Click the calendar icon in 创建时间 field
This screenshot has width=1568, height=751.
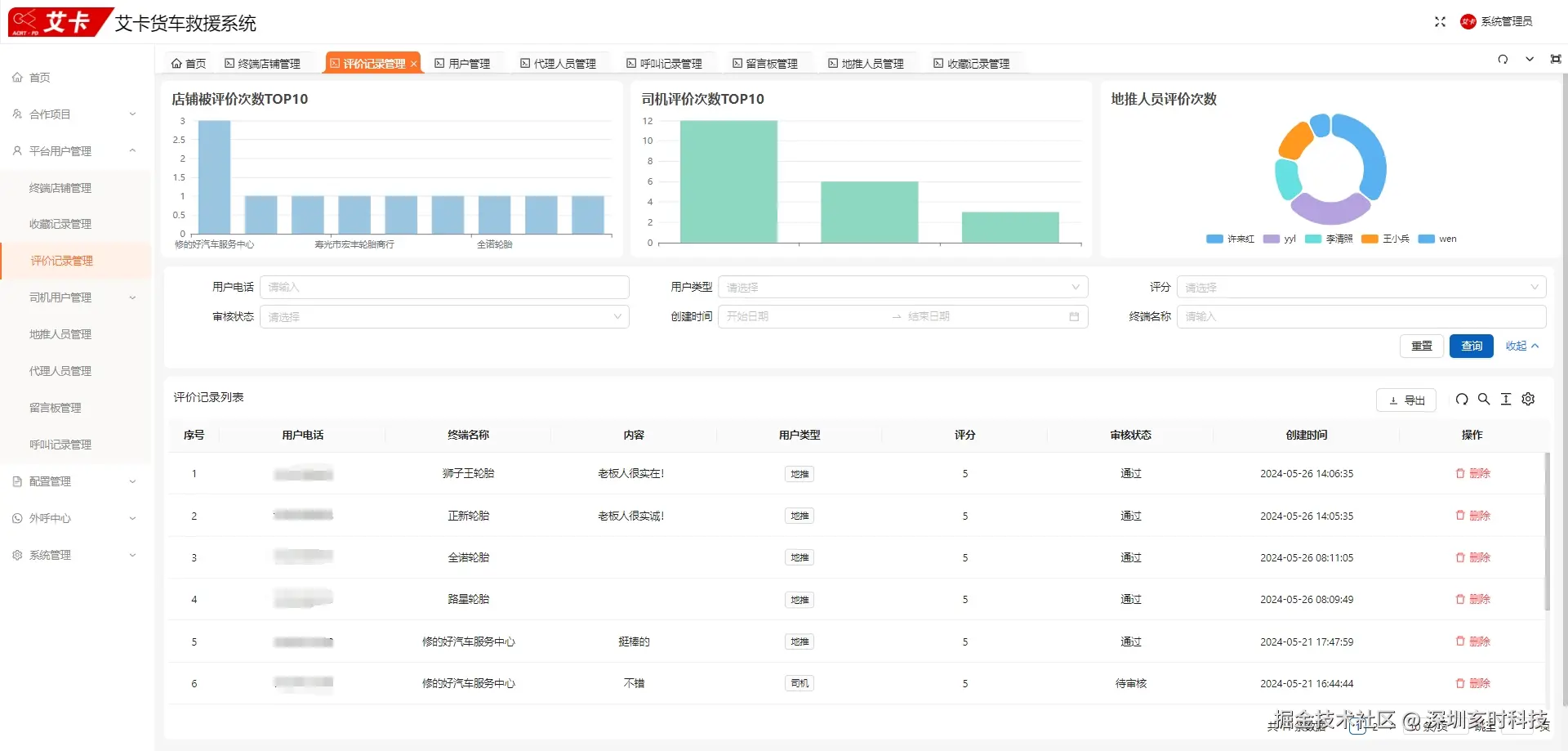pos(1074,316)
